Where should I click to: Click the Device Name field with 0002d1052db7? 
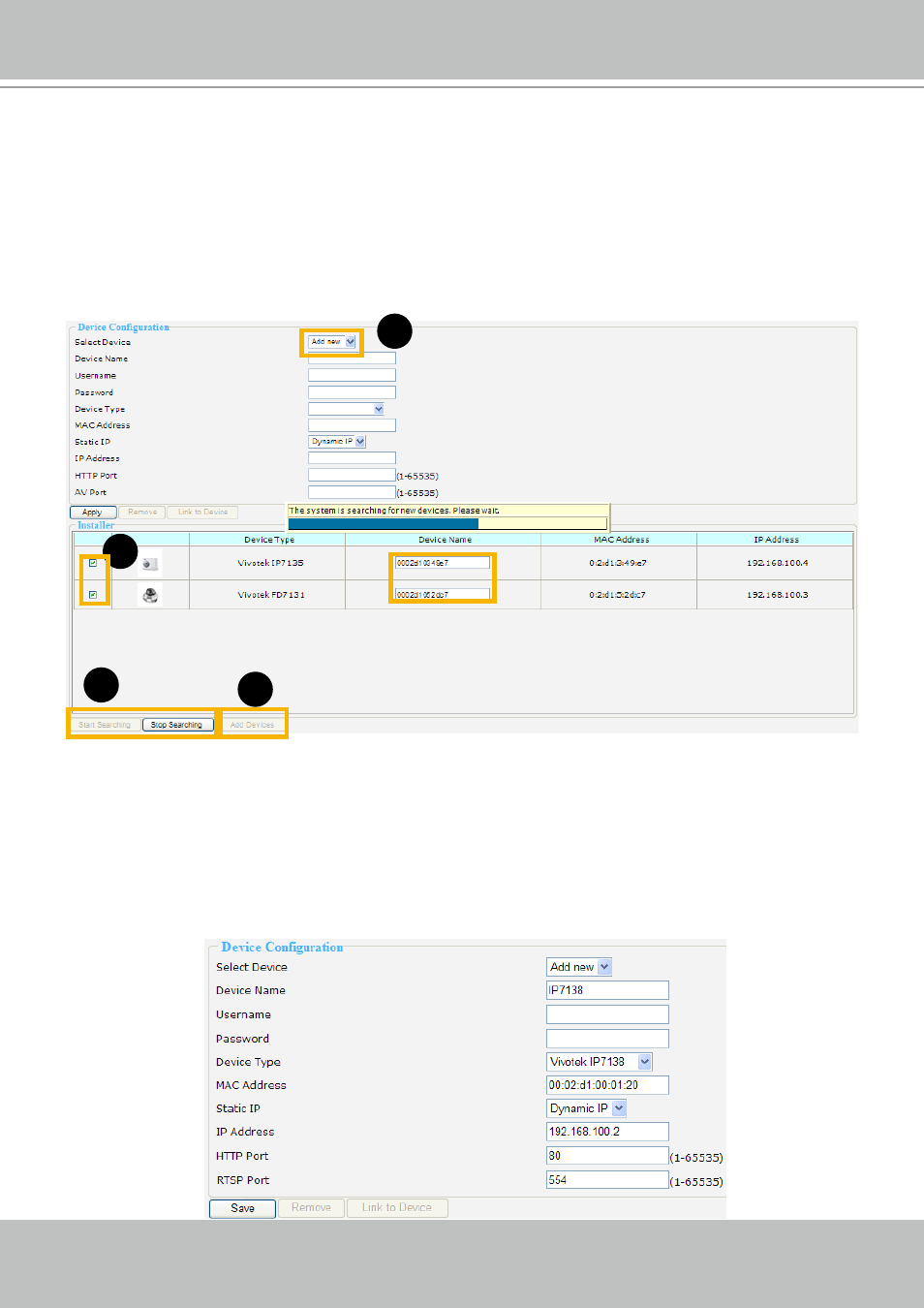point(443,595)
